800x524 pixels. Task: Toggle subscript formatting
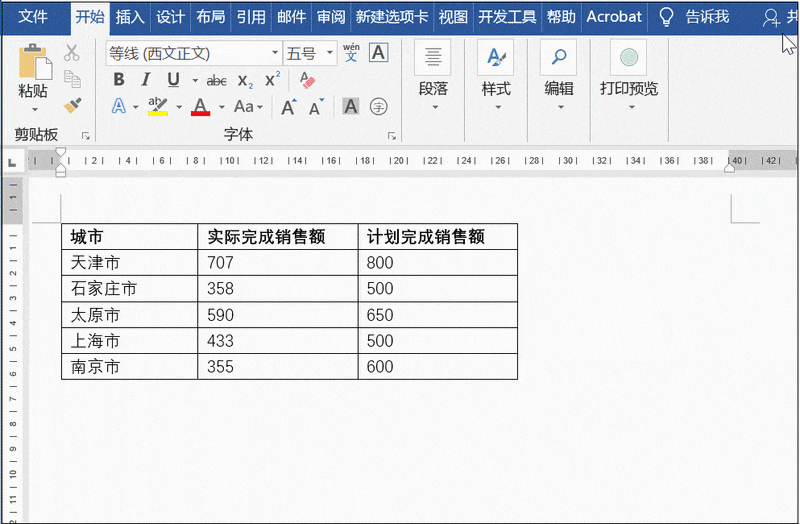tap(245, 81)
